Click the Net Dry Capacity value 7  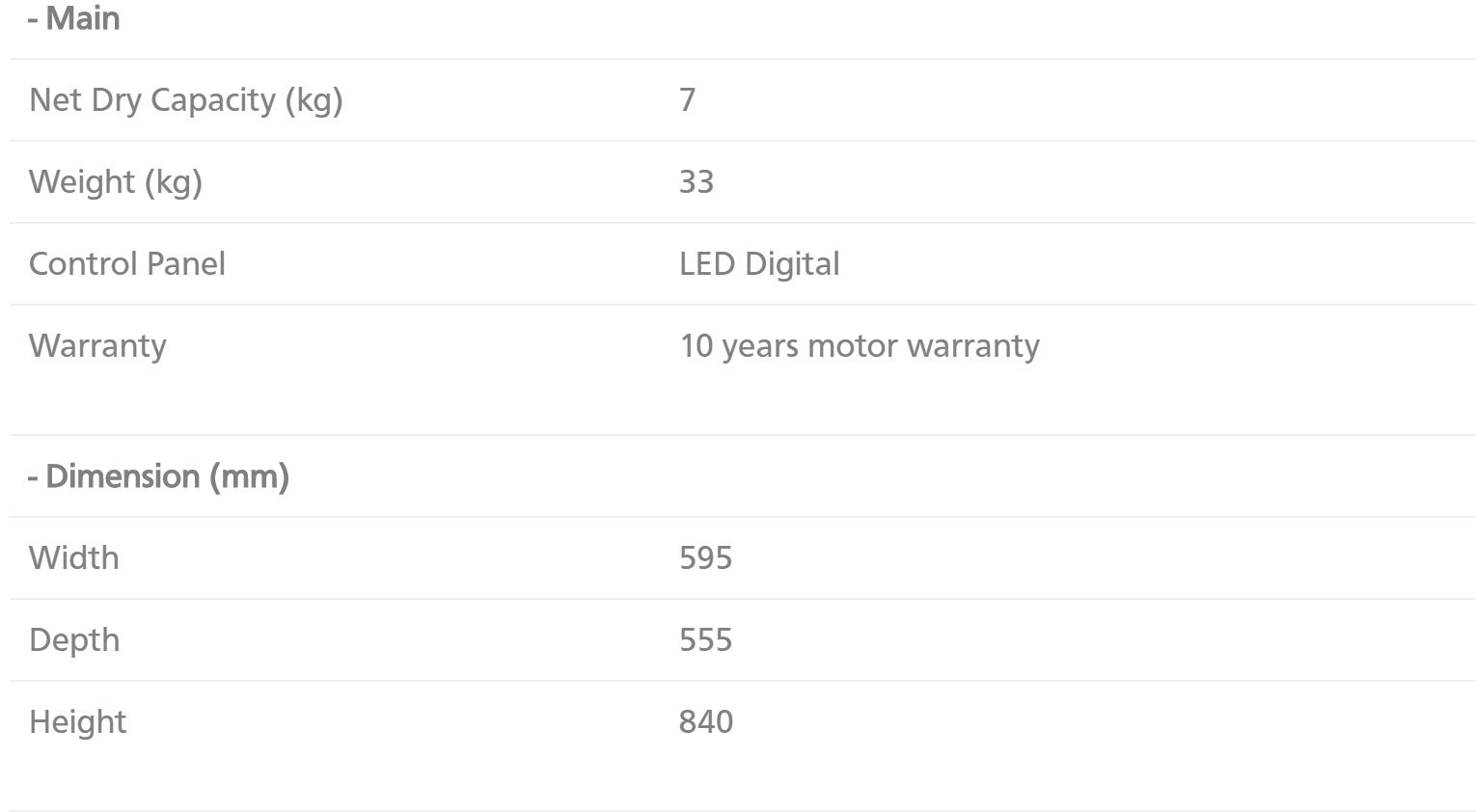point(687,99)
